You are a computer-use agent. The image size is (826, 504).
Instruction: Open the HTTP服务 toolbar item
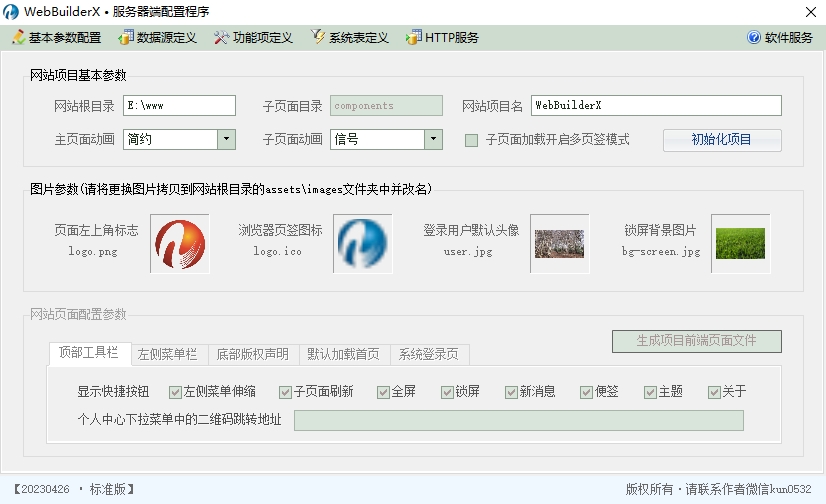(442, 37)
